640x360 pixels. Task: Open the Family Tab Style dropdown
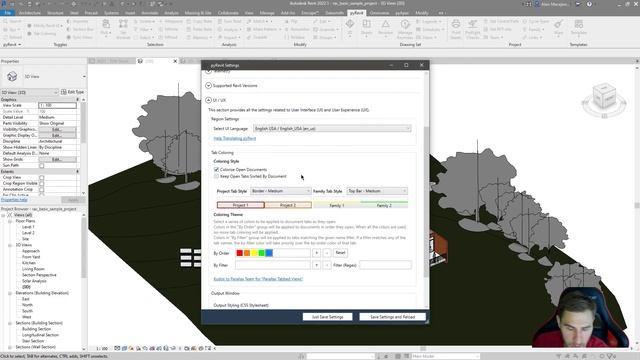coord(377,191)
